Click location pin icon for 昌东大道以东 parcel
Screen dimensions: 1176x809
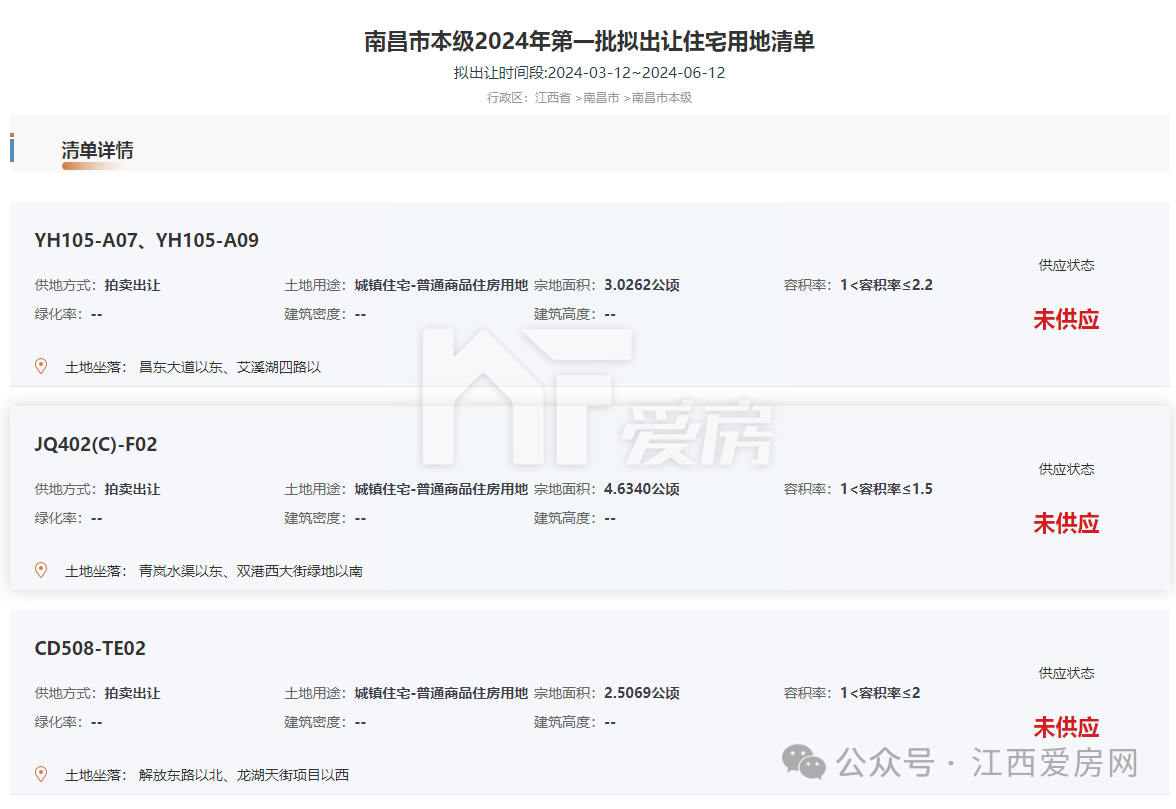pos(41,366)
